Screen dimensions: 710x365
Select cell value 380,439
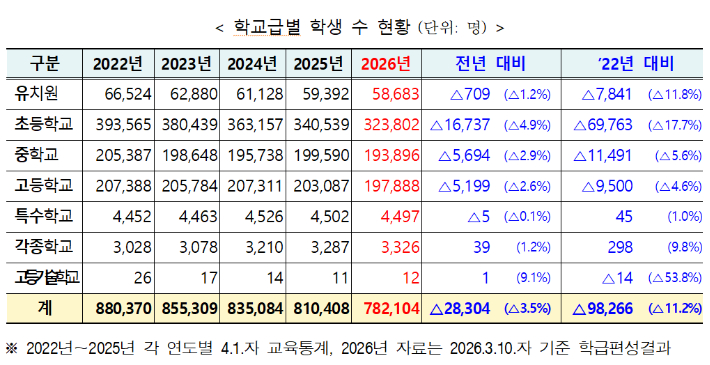[x=190, y=125]
